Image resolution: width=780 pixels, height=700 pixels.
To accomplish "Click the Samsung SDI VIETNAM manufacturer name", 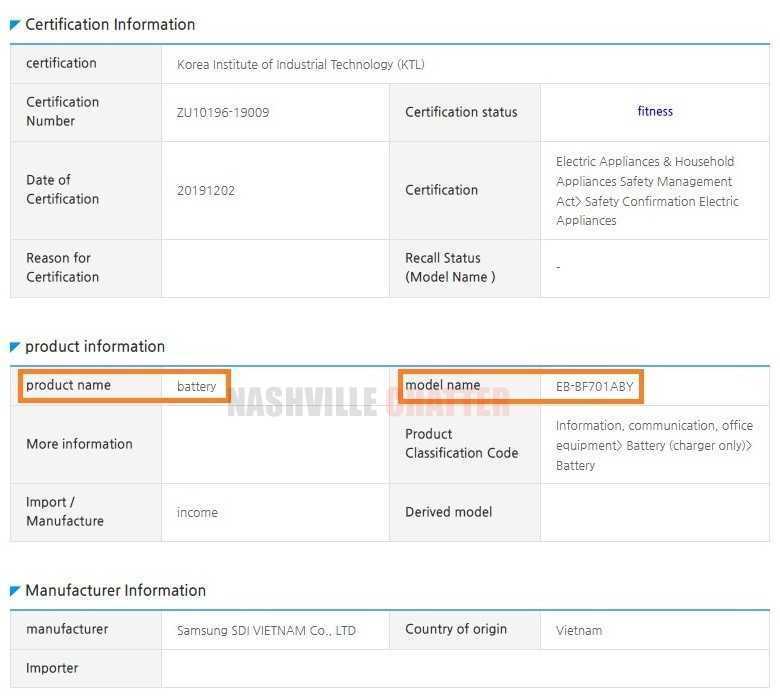I will pyautogui.click(x=266, y=631).
